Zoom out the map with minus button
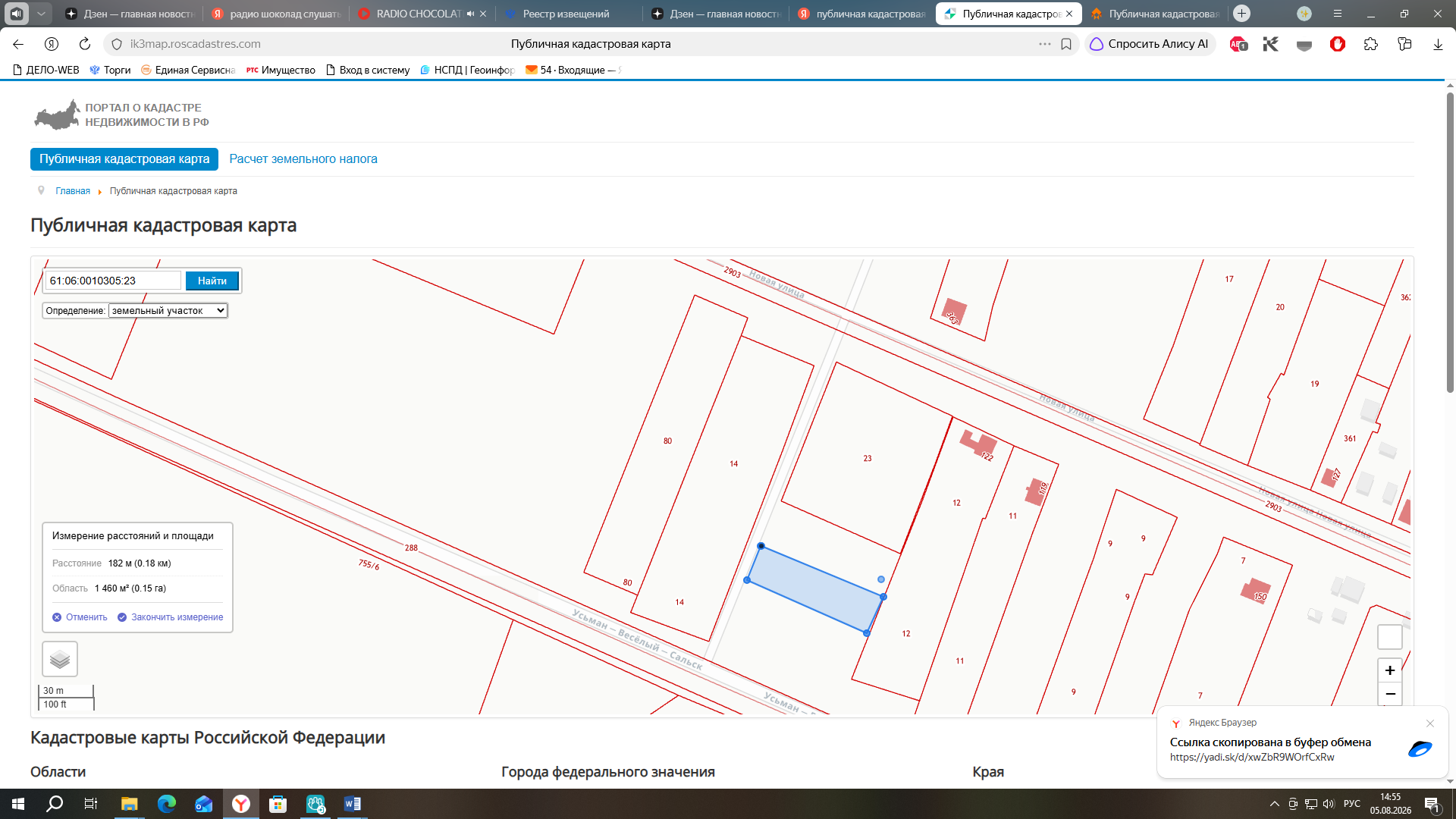 (x=1389, y=694)
